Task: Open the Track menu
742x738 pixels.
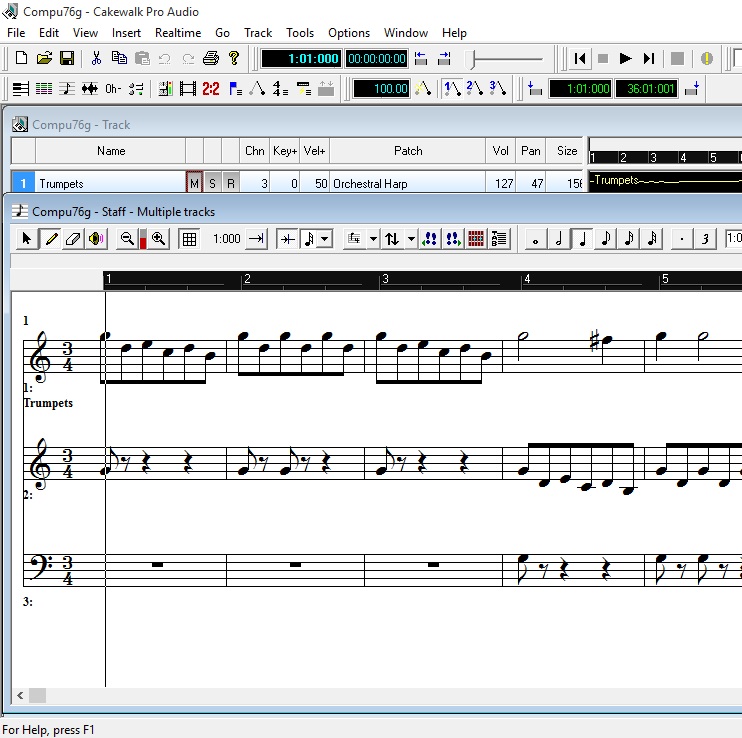Action: (x=258, y=33)
